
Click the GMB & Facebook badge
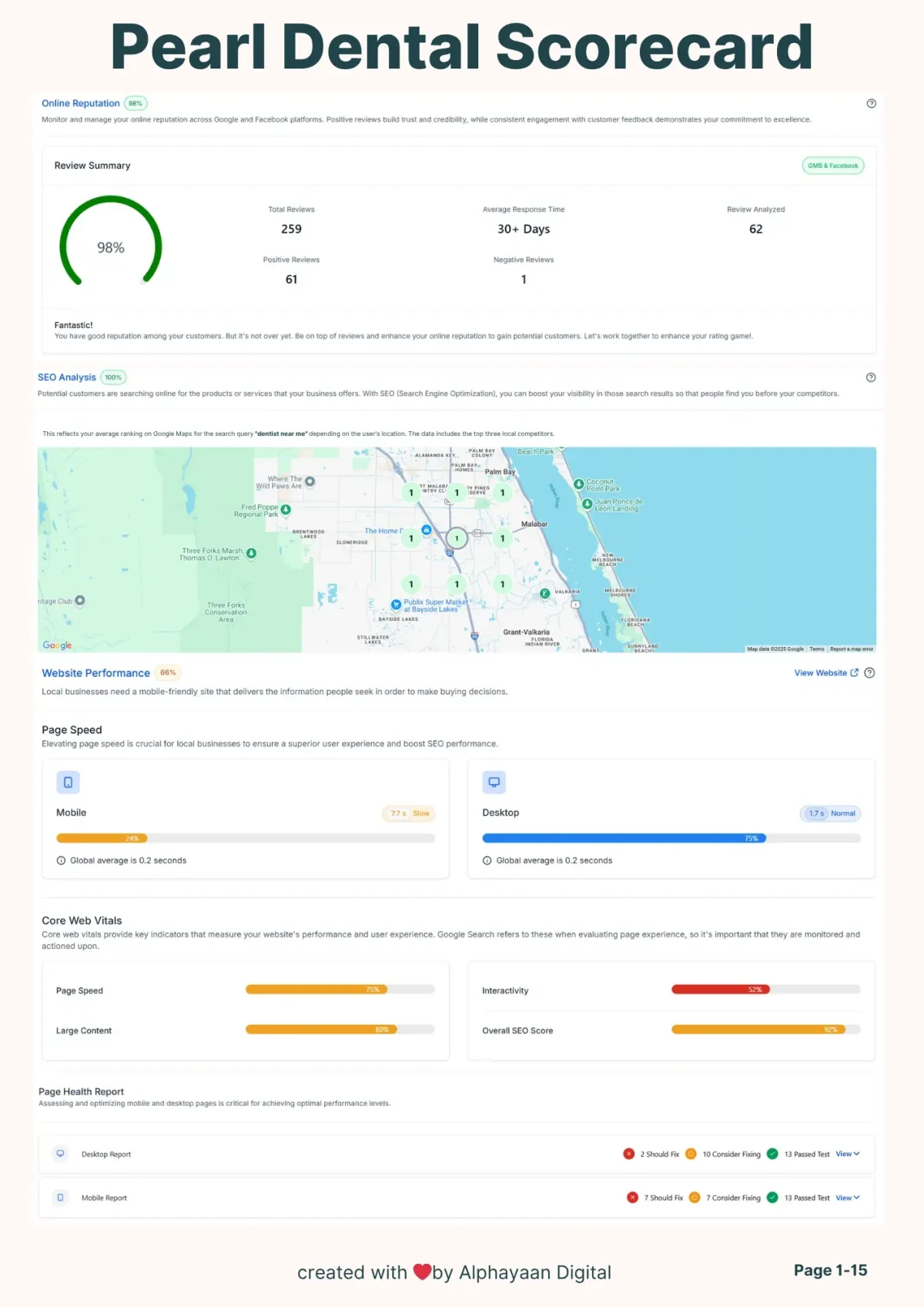833,166
